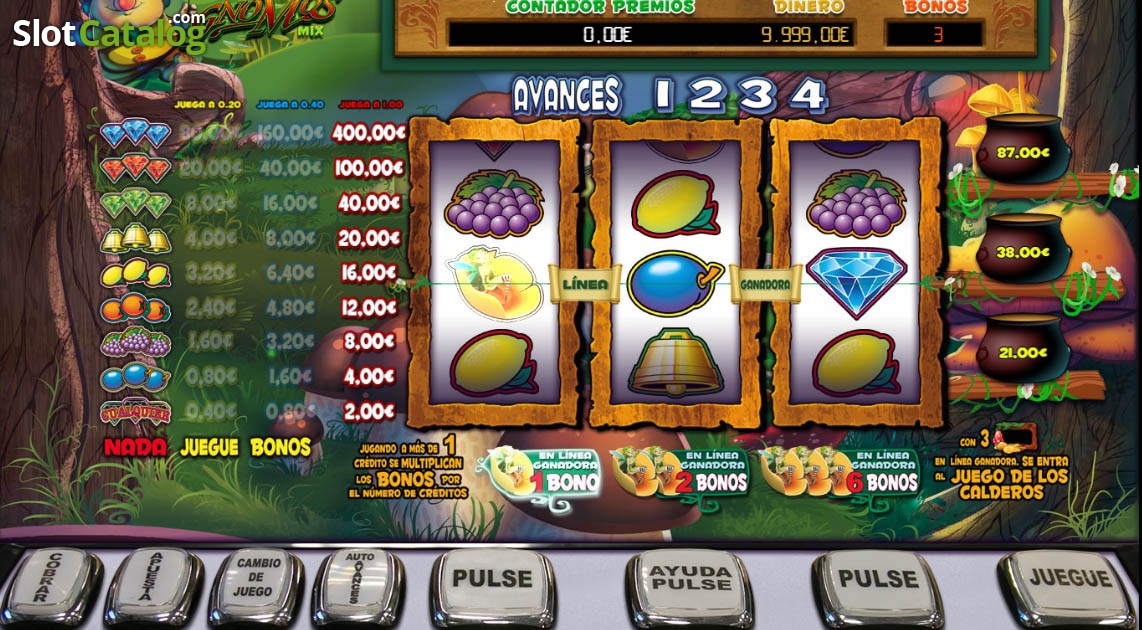Select the gnome symbol on the first reel
Screen dimensions: 1142x630
494,283
